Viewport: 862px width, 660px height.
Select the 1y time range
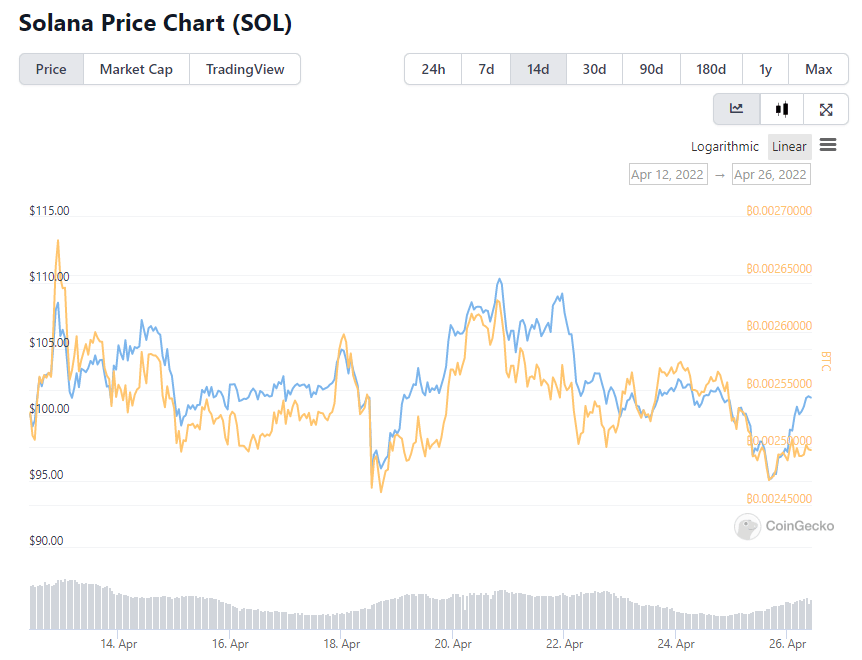tap(765, 69)
